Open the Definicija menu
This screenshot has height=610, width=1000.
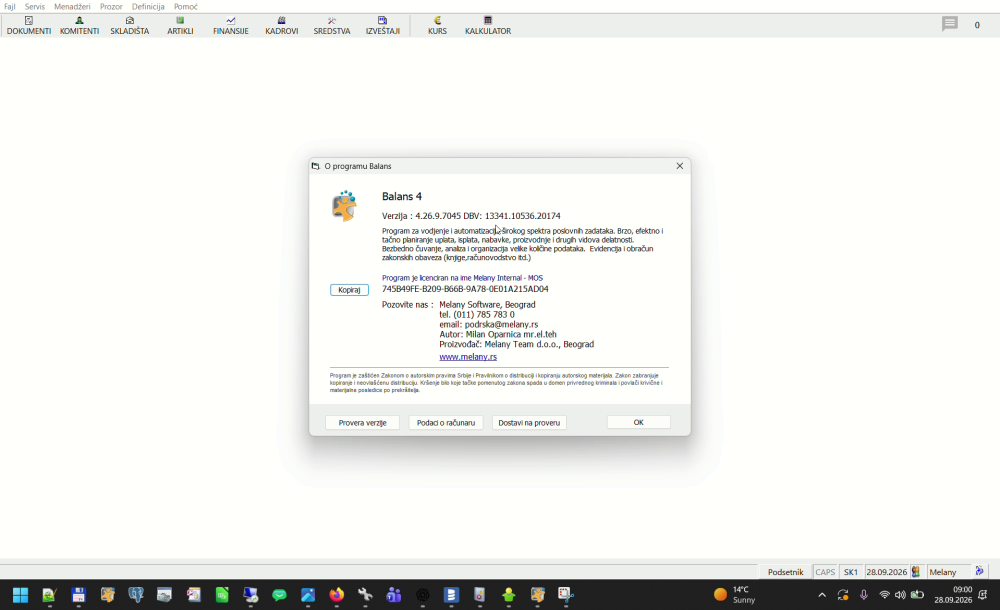pyautogui.click(x=148, y=6)
